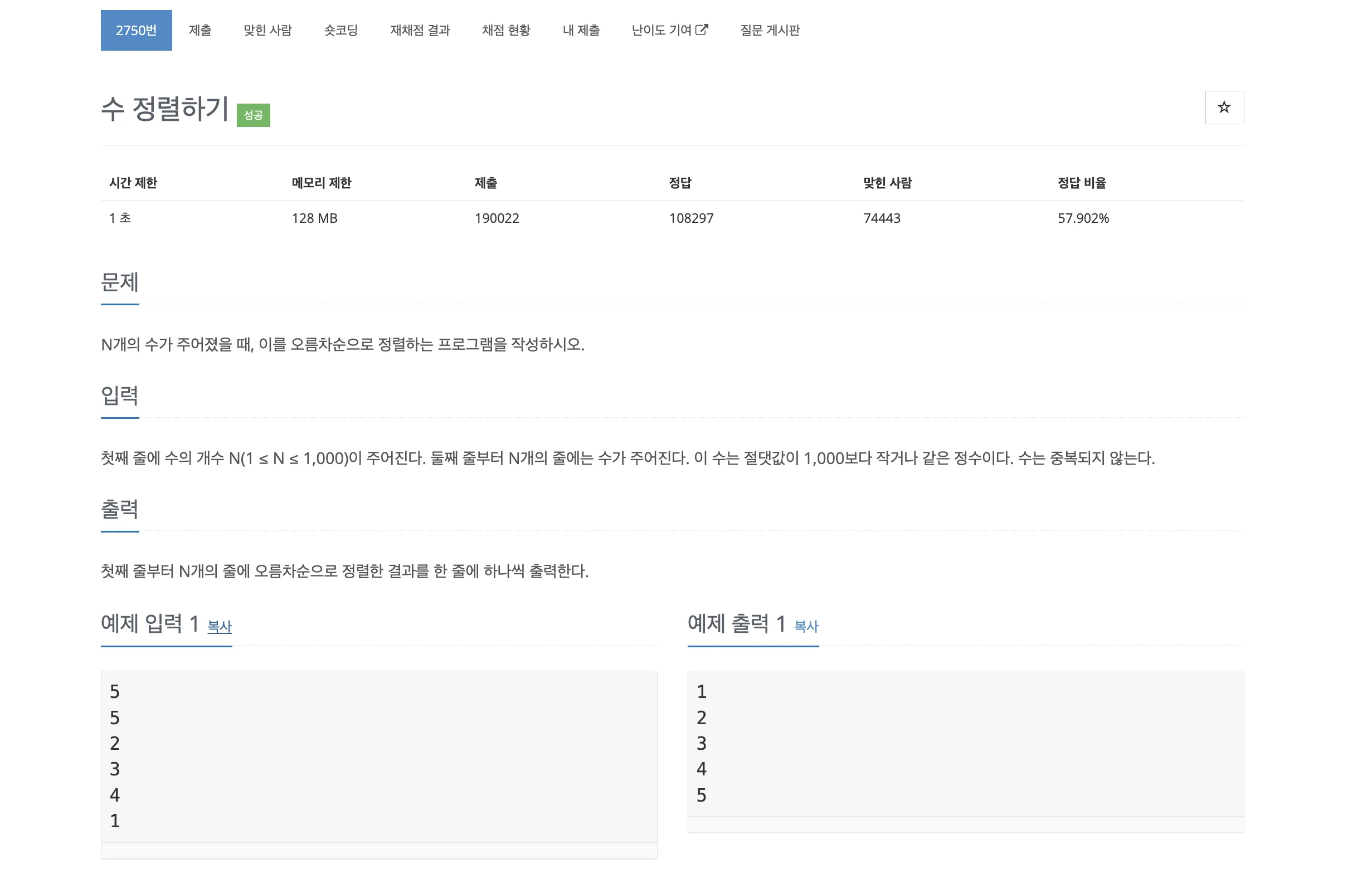The image size is (1372, 869).
Task: Open the 질문 게시판 tab
Action: click(770, 30)
